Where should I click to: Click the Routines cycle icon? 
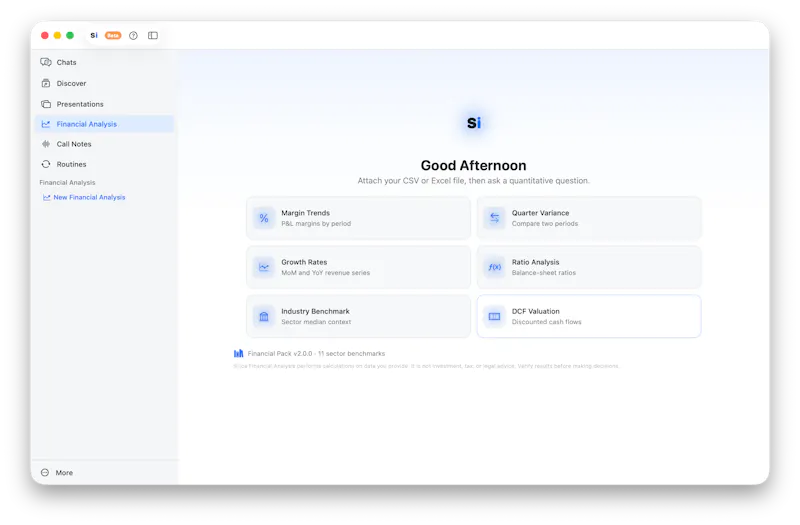pyautogui.click(x=46, y=164)
